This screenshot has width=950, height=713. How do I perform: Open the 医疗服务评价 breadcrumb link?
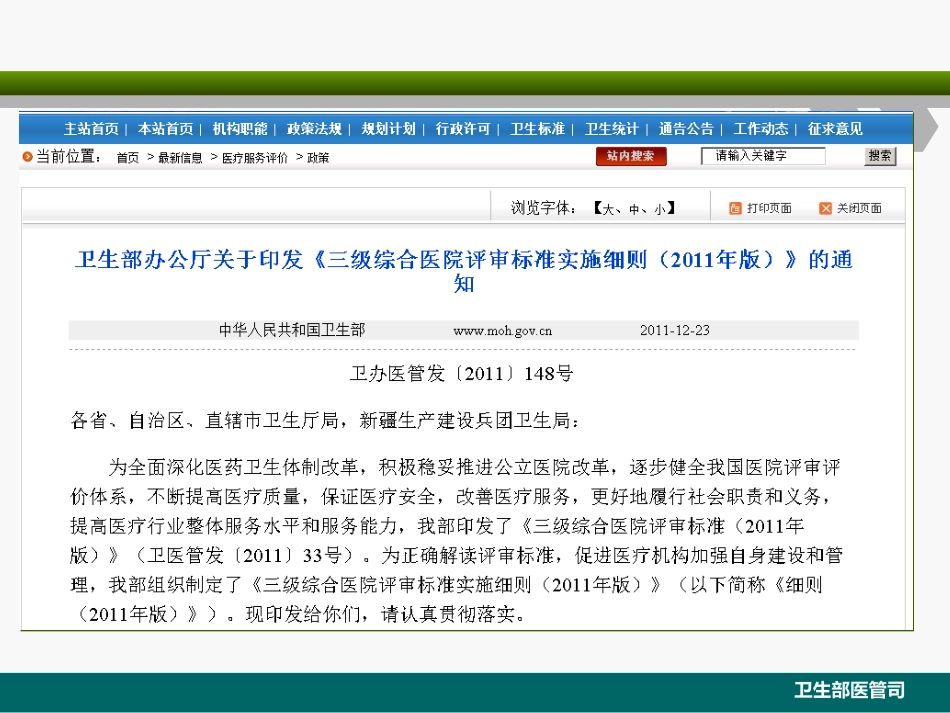254,158
